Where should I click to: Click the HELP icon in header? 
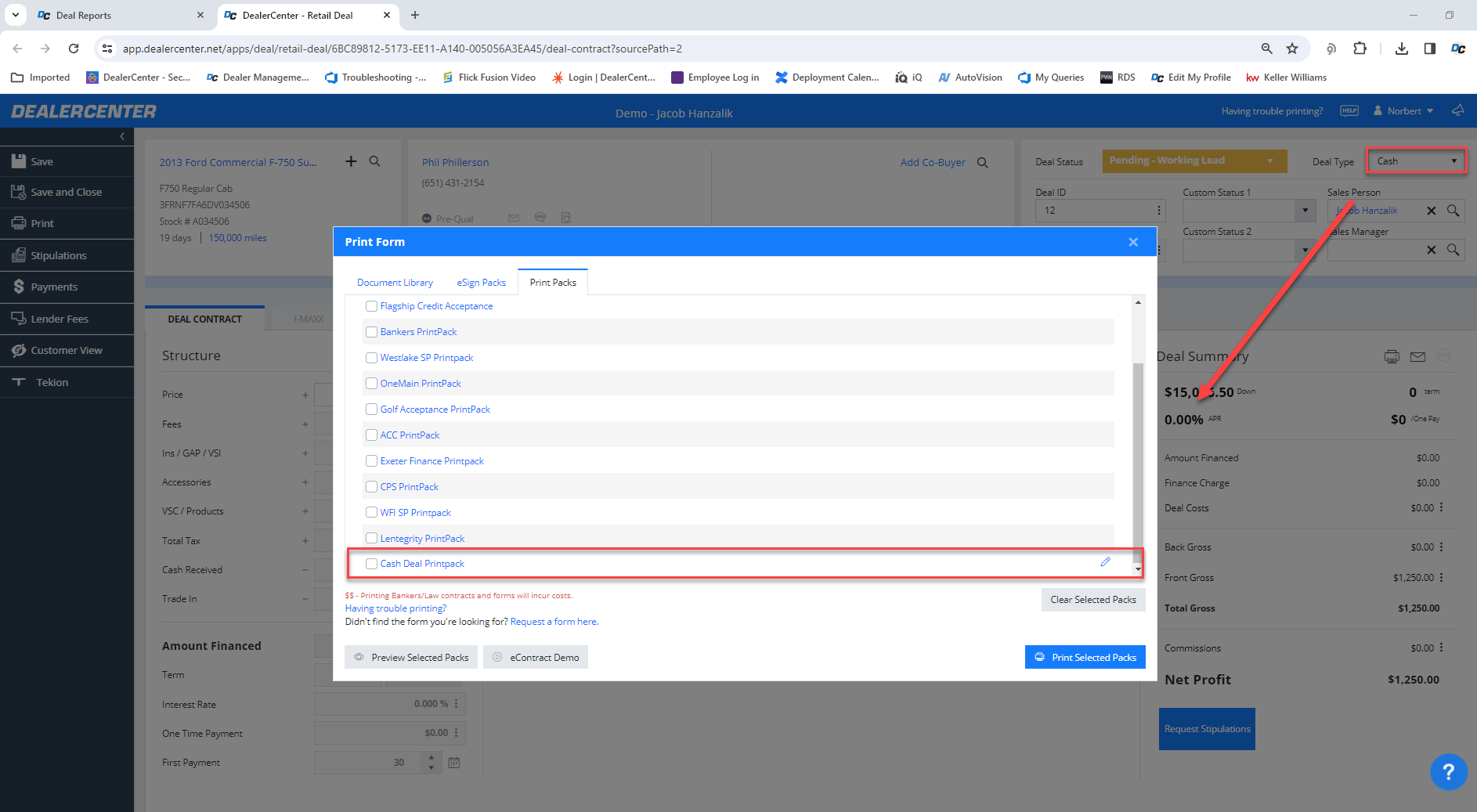pyautogui.click(x=1349, y=110)
